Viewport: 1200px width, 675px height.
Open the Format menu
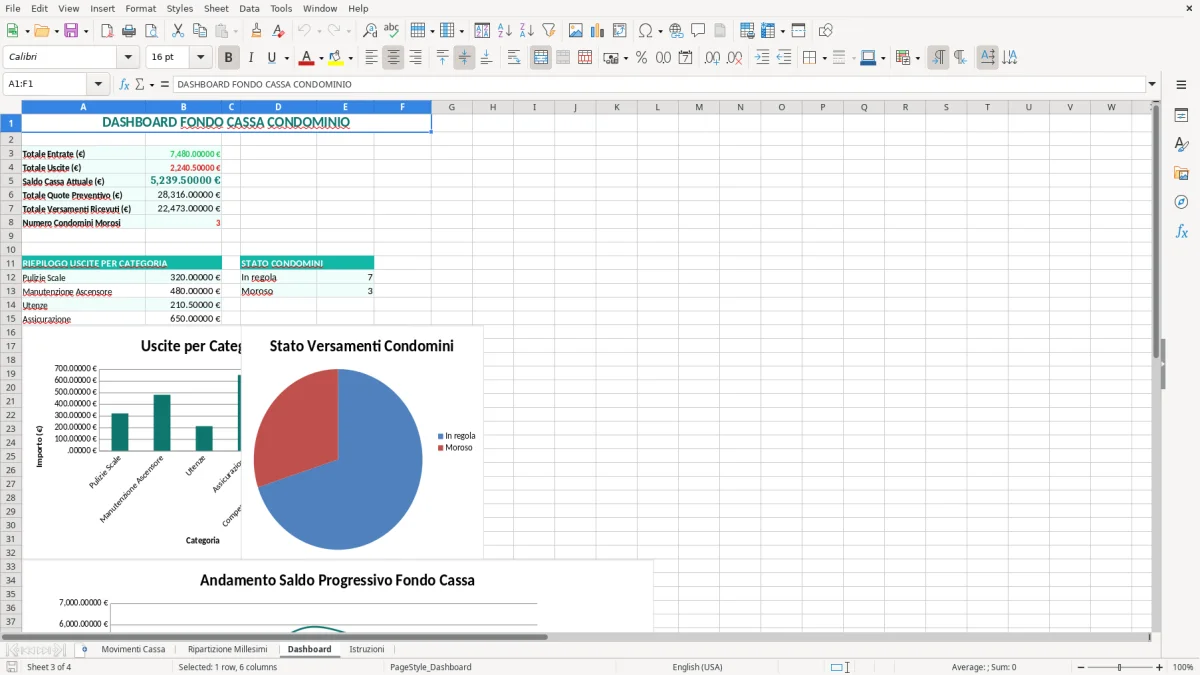tap(140, 8)
